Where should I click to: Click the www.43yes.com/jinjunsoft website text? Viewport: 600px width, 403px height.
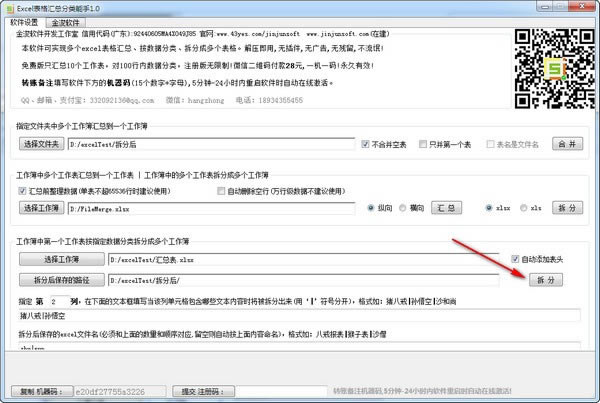258,34
